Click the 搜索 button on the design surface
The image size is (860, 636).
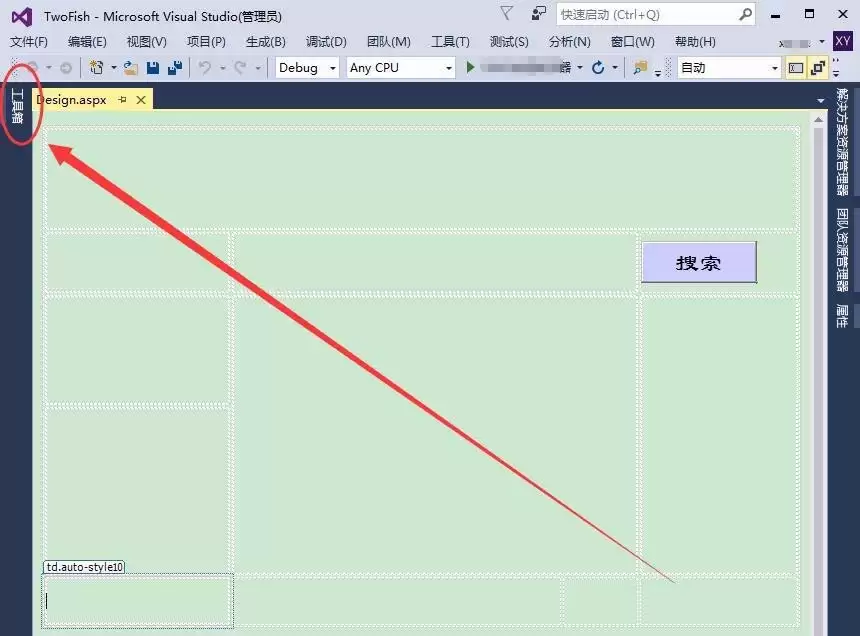click(698, 262)
